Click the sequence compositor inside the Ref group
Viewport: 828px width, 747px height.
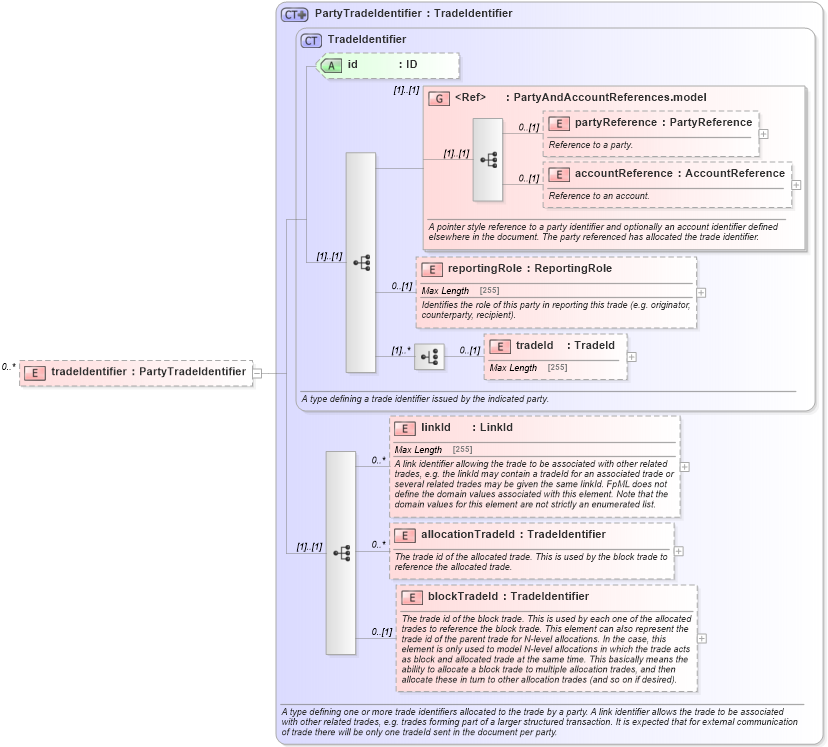pos(487,159)
